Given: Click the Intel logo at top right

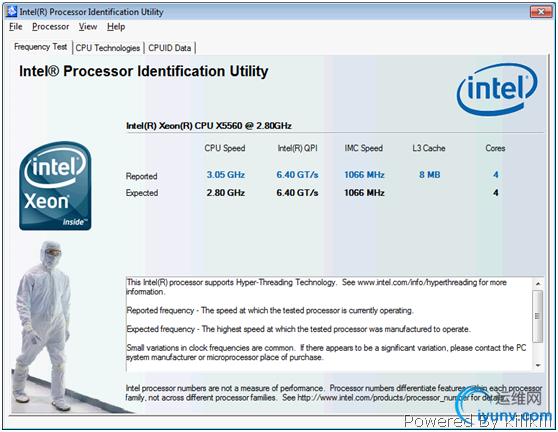Looking at the screenshot, I should (x=497, y=89).
